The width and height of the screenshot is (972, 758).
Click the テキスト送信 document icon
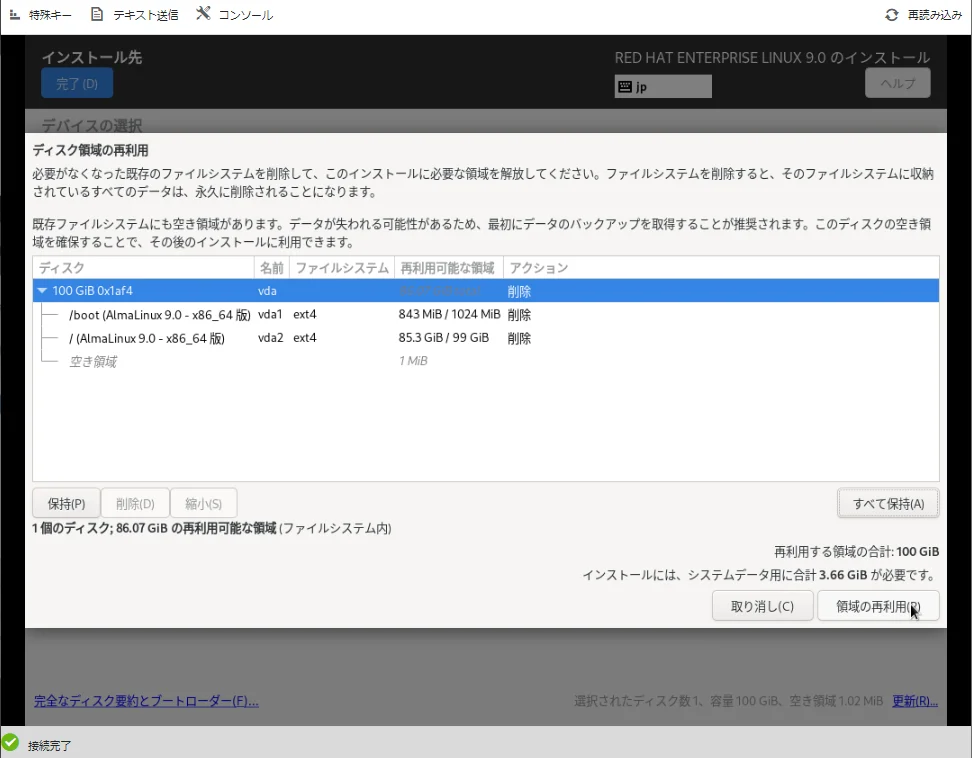(96, 15)
